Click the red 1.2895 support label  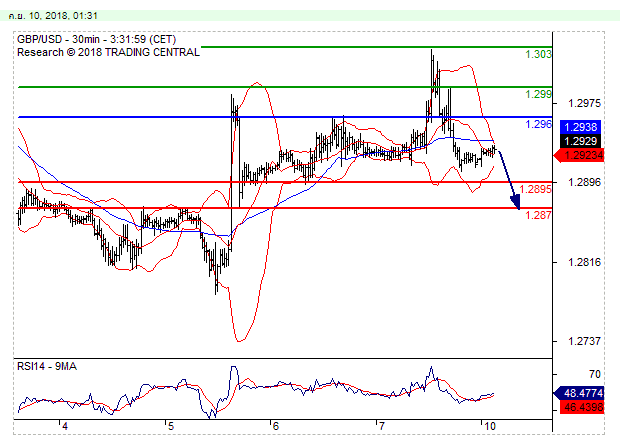(535, 189)
